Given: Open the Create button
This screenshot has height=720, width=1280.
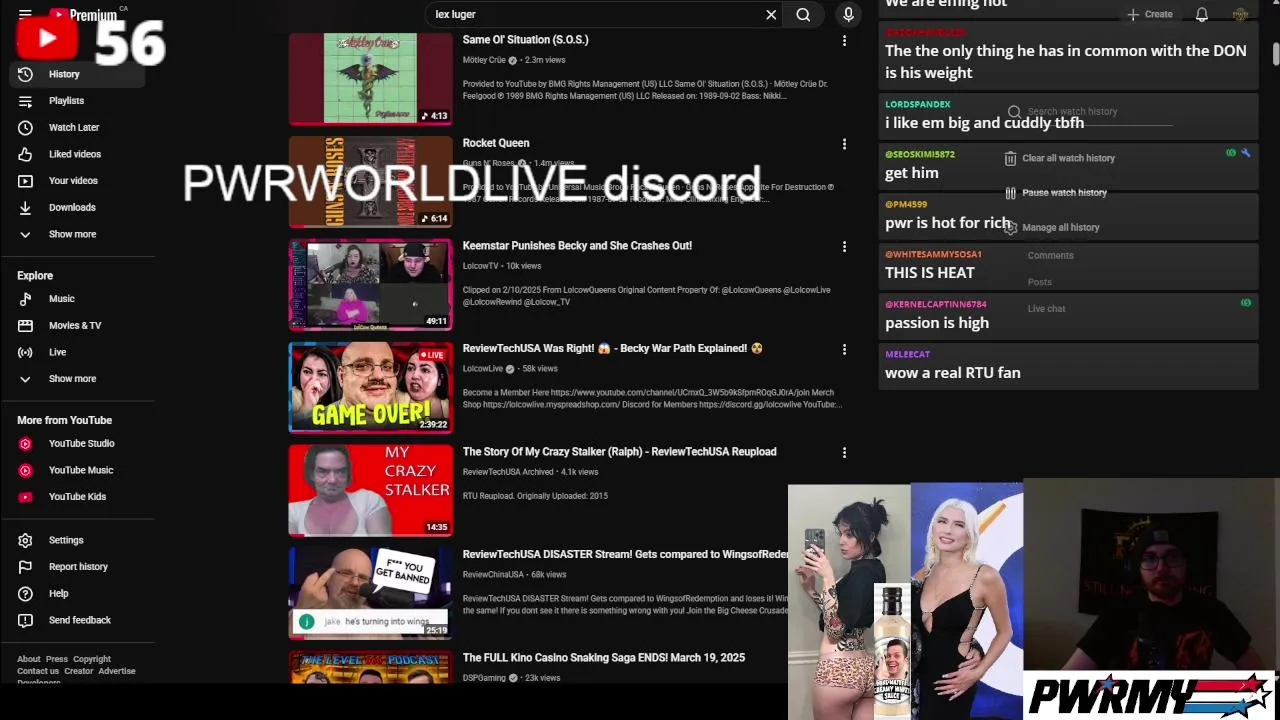Looking at the screenshot, I should pyautogui.click(x=1149, y=14).
